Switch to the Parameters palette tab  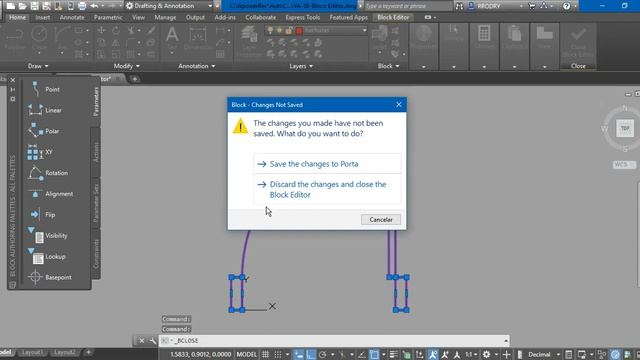96,101
